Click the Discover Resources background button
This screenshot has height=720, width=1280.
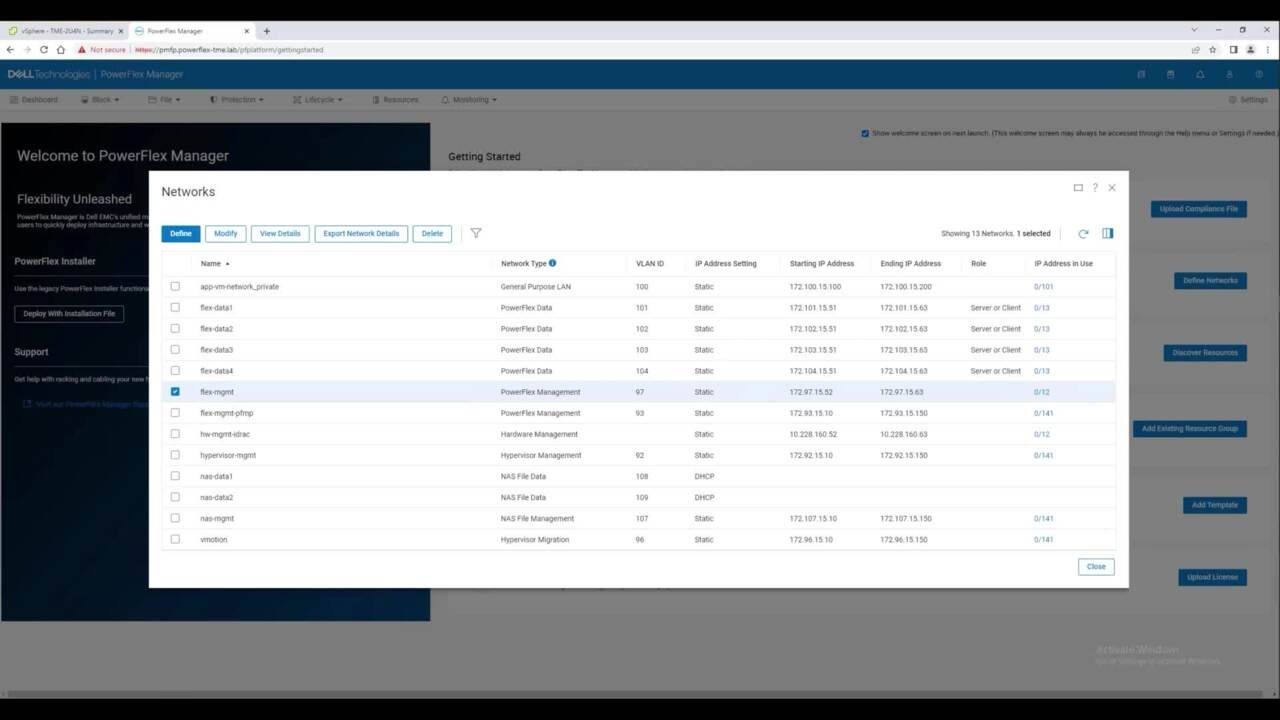(x=1204, y=353)
